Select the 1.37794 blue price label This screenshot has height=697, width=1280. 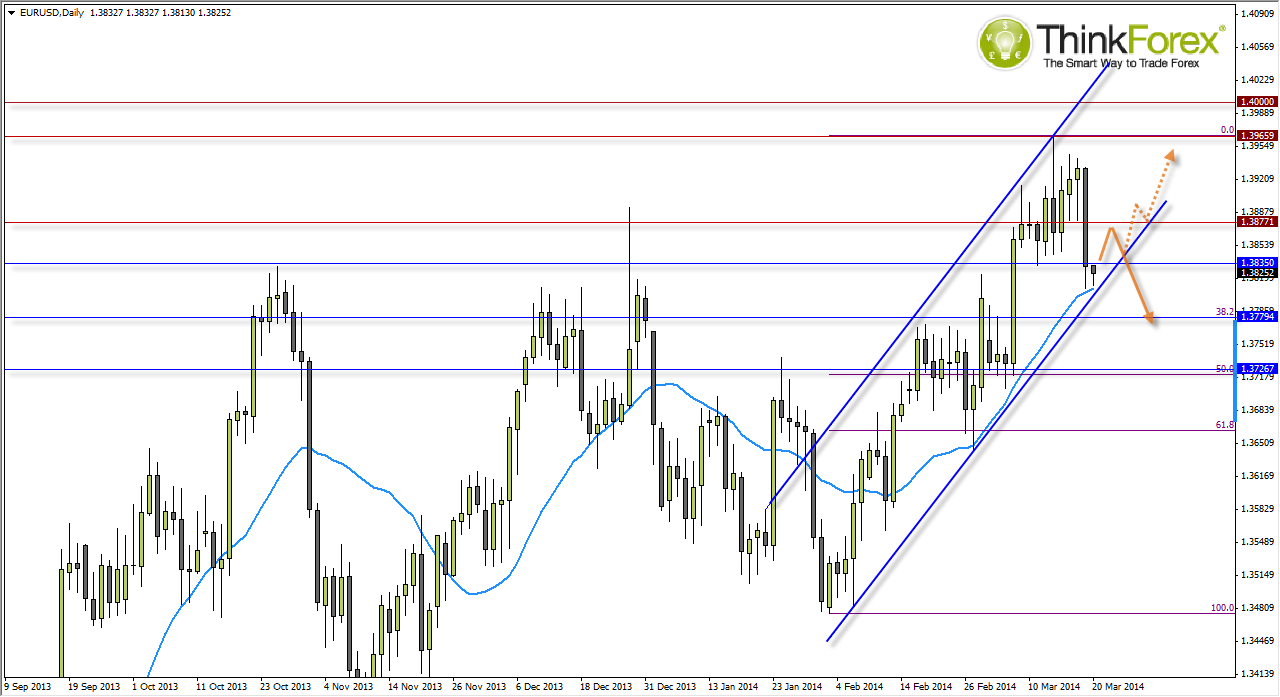tap(1257, 317)
